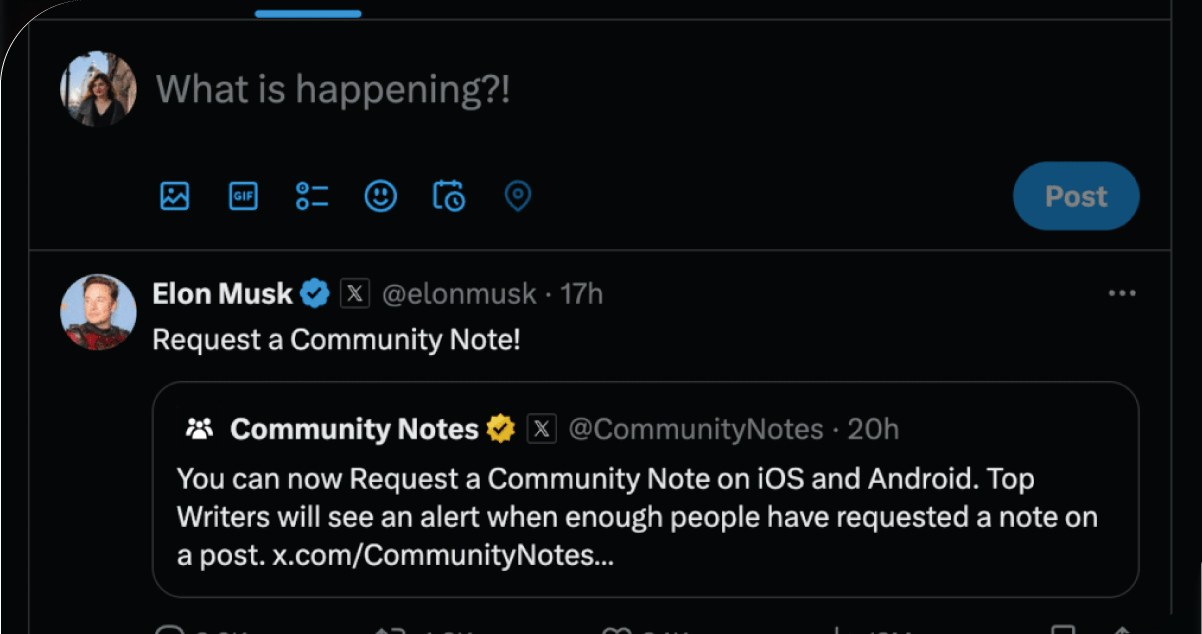The width and height of the screenshot is (1202, 634).
Task: Tag a location in the post
Action: coord(517,196)
